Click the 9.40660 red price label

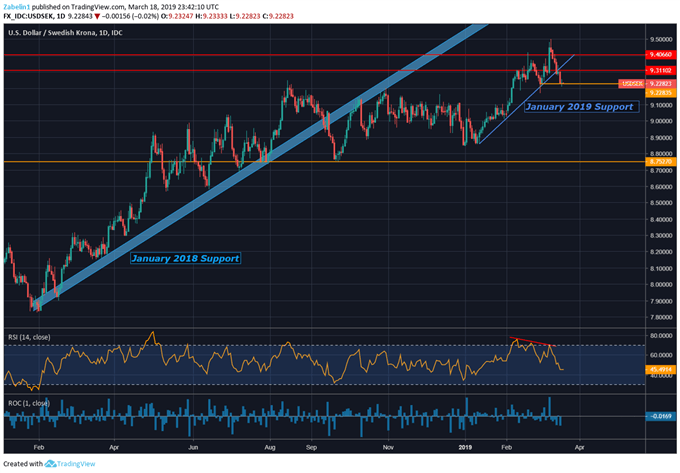coord(660,55)
